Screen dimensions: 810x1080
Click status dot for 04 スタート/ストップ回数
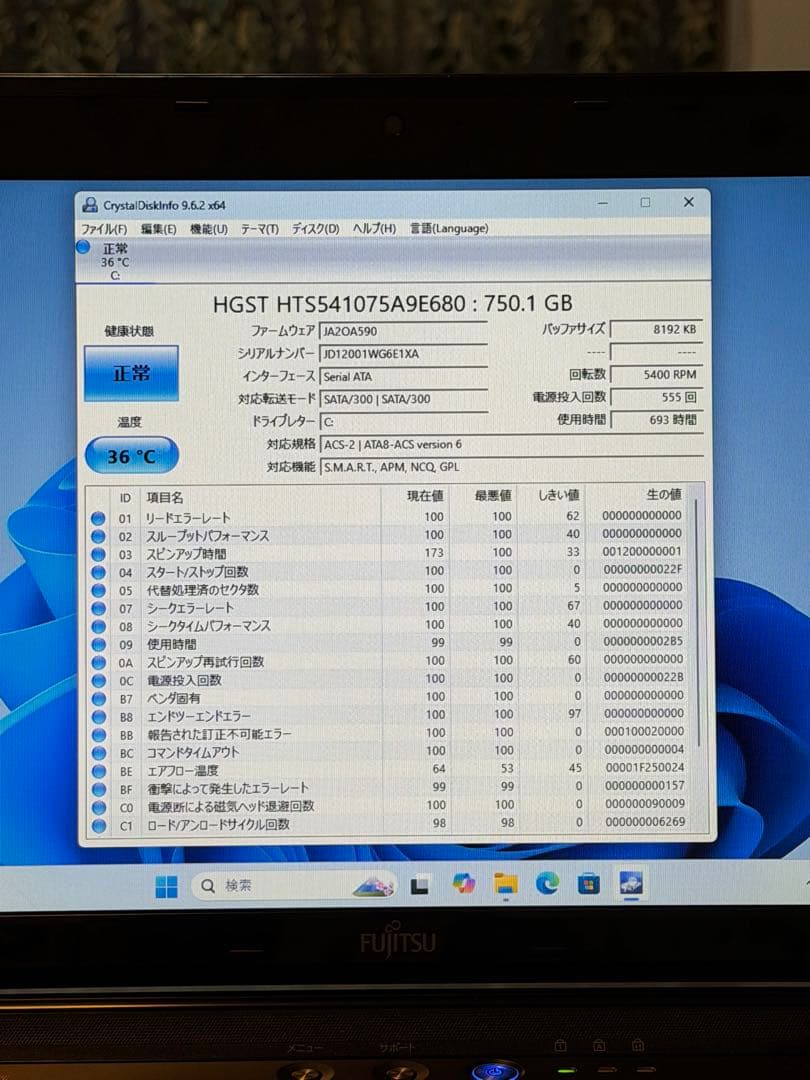pos(98,572)
